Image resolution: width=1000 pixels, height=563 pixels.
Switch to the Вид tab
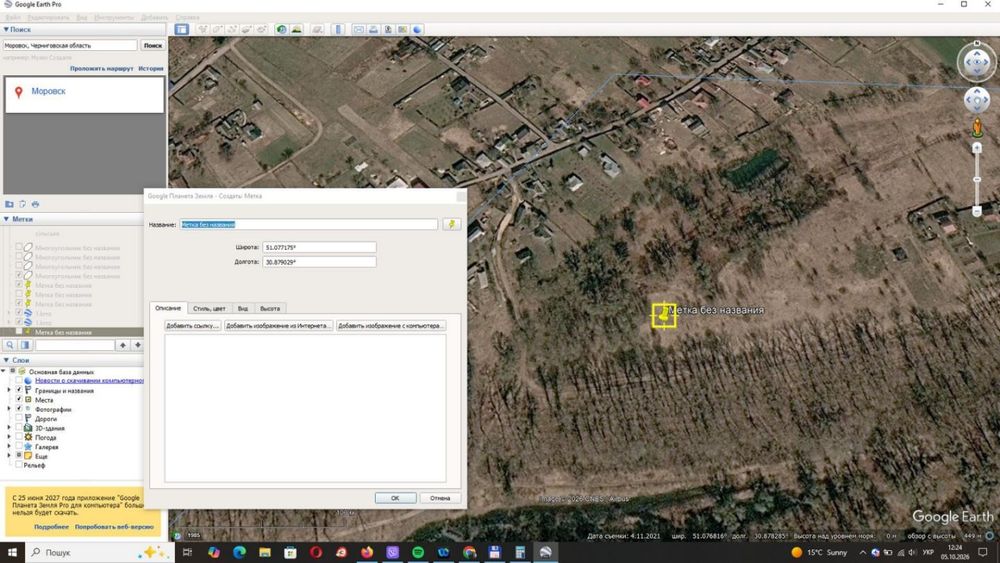pos(243,309)
